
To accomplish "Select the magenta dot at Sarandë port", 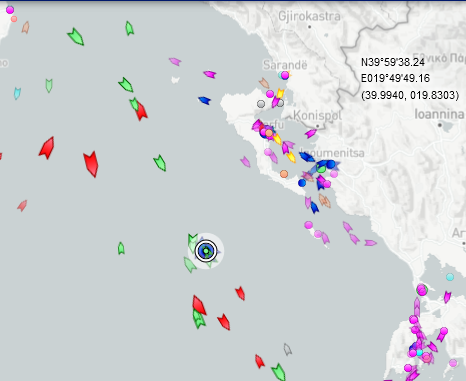I will (x=285, y=75).
